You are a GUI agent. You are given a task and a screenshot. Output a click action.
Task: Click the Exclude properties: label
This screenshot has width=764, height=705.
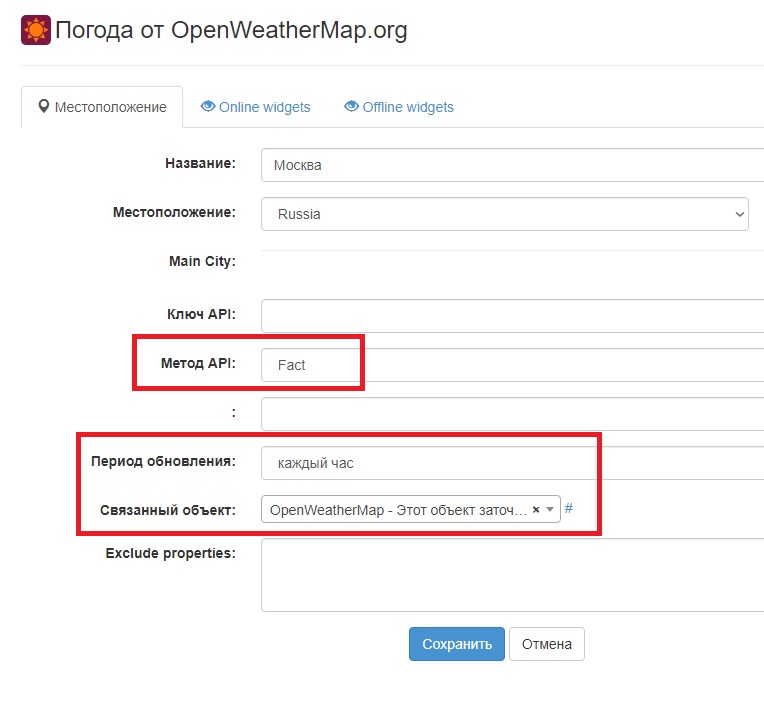[171, 553]
